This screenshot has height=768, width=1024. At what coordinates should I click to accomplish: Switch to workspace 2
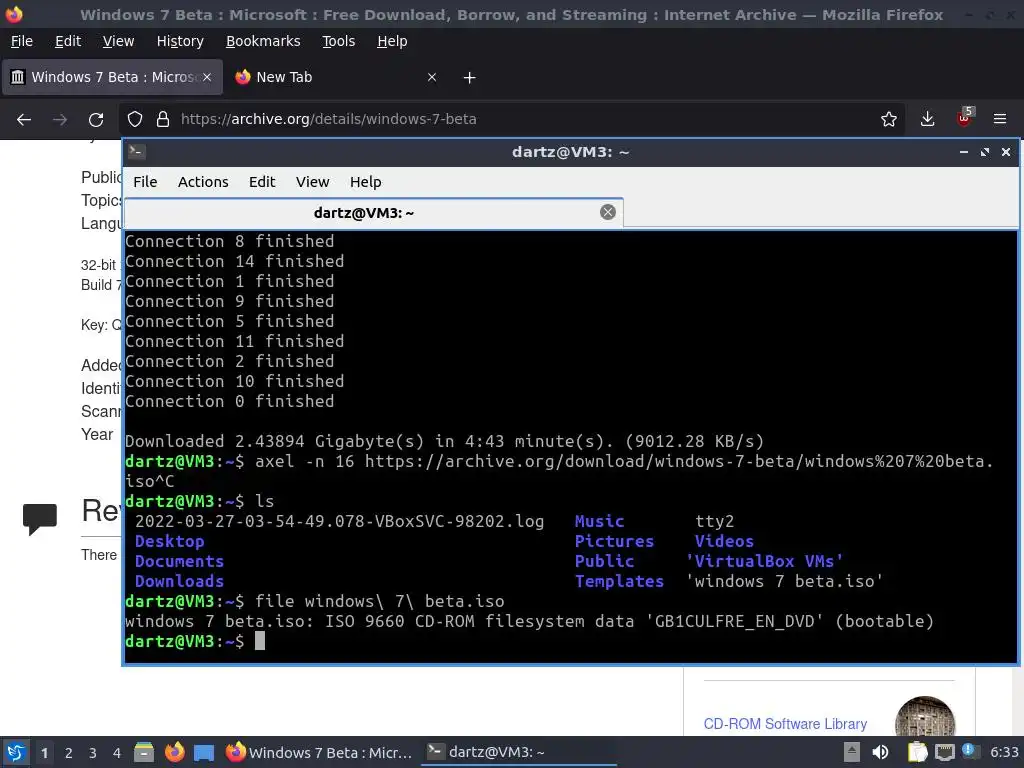click(69, 752)
